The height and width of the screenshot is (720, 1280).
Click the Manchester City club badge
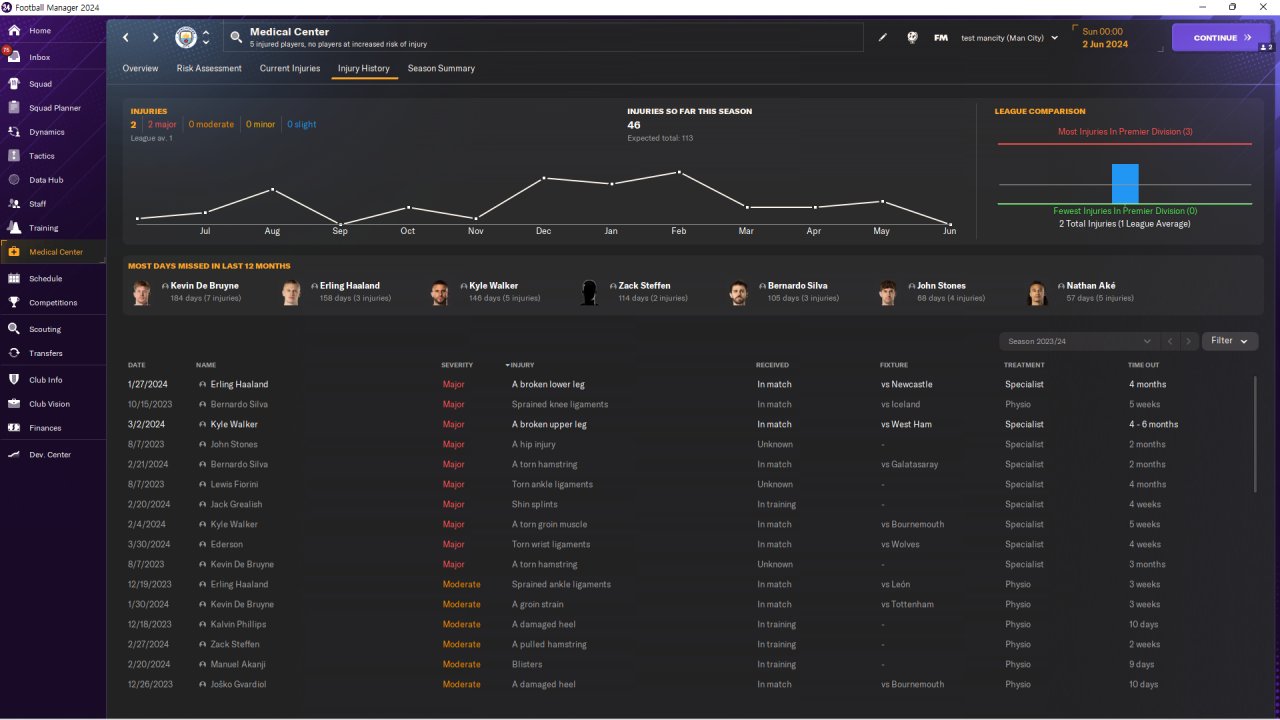[186, 38]
